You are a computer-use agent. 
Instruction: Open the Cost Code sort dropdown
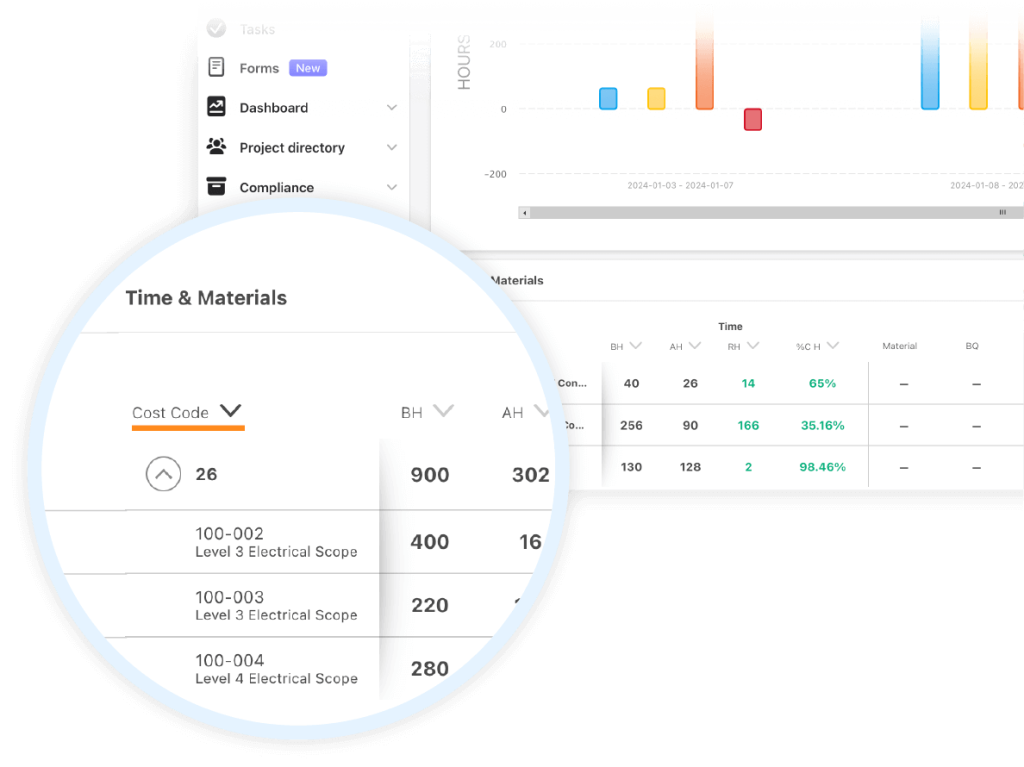[231, 411]
